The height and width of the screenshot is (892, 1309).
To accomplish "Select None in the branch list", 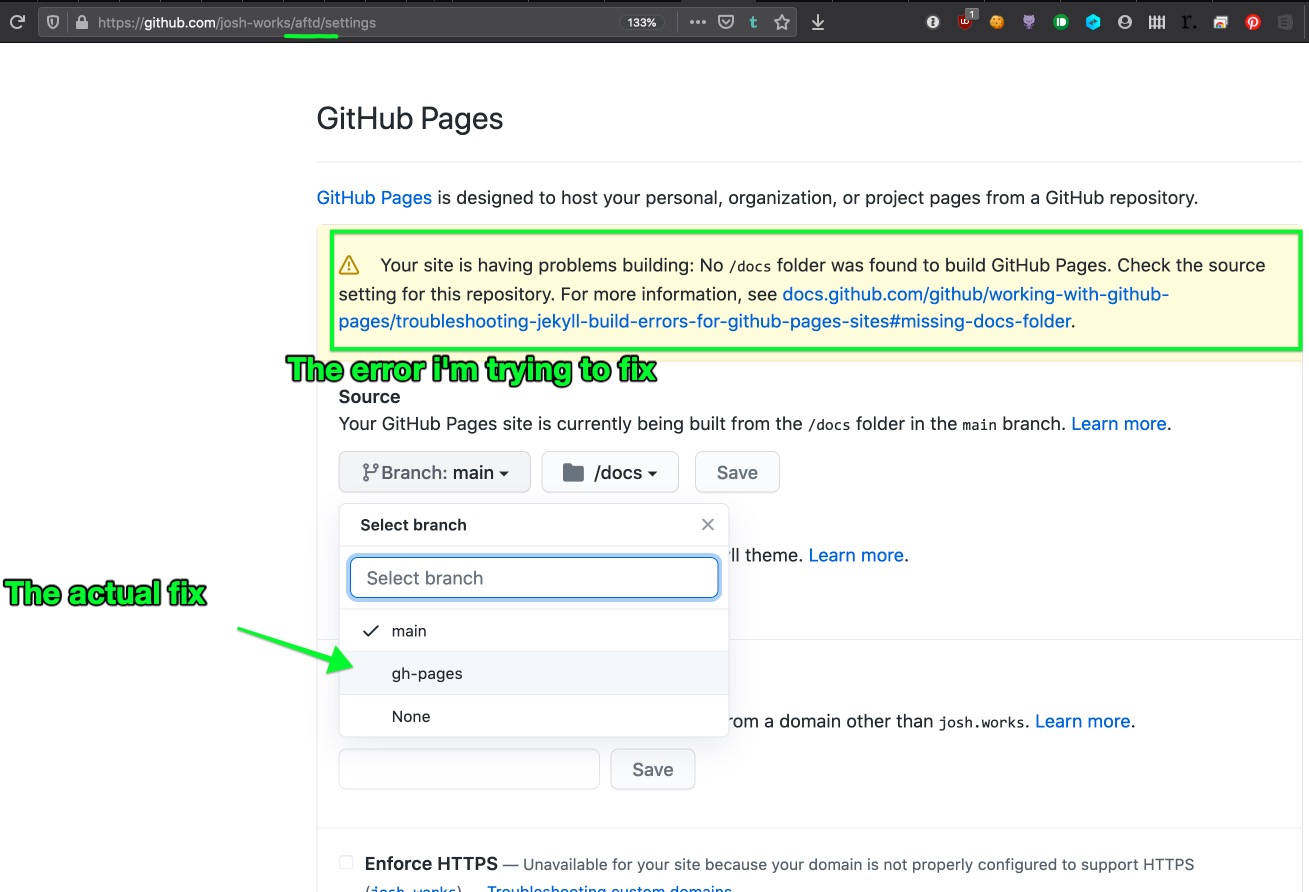I will pos(534,716).
